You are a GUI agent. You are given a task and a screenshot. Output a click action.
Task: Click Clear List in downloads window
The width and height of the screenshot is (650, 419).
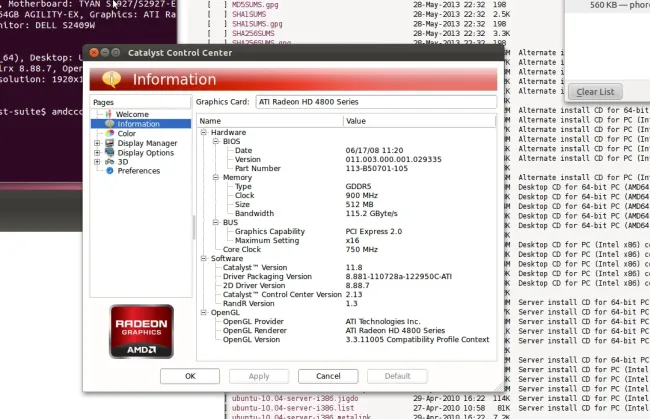pos(595,92)
